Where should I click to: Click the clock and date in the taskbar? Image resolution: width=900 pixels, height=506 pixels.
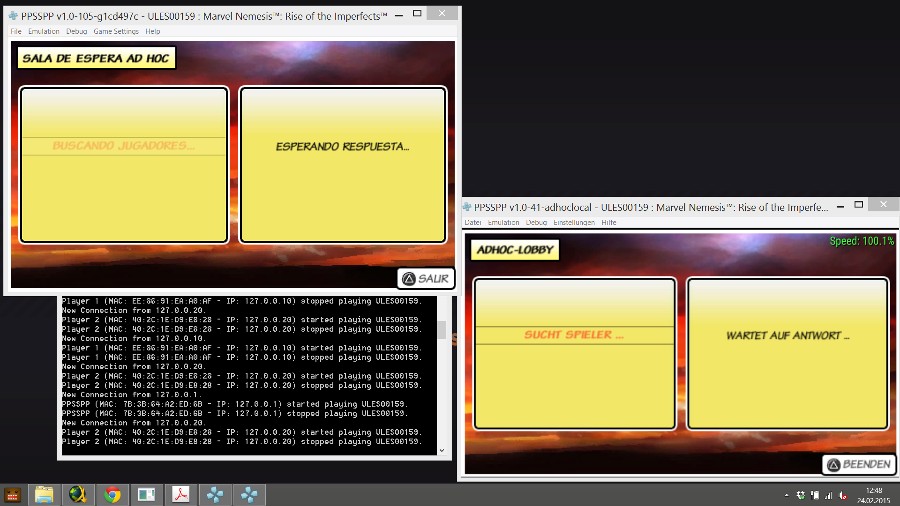click(873, 494)
